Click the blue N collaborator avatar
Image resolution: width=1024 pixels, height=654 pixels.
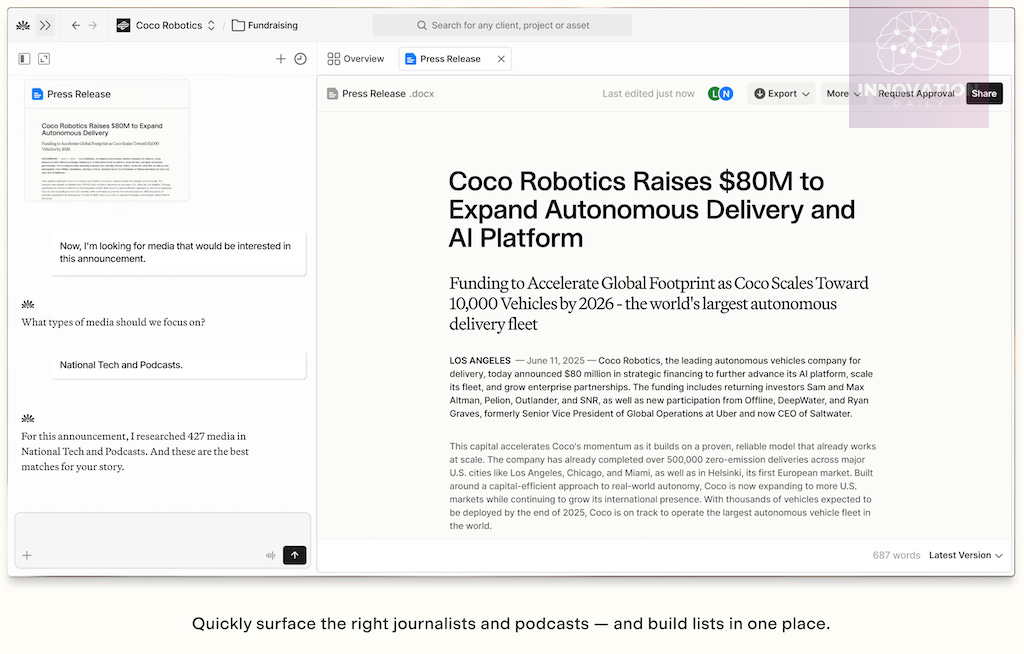tap(726, 93)
